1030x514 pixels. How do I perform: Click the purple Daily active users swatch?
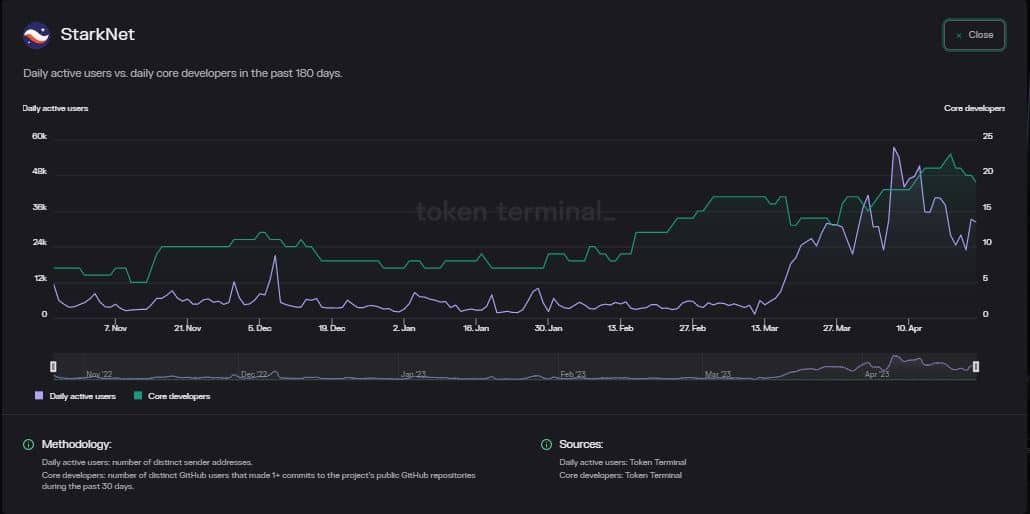[x=39, y=396]
